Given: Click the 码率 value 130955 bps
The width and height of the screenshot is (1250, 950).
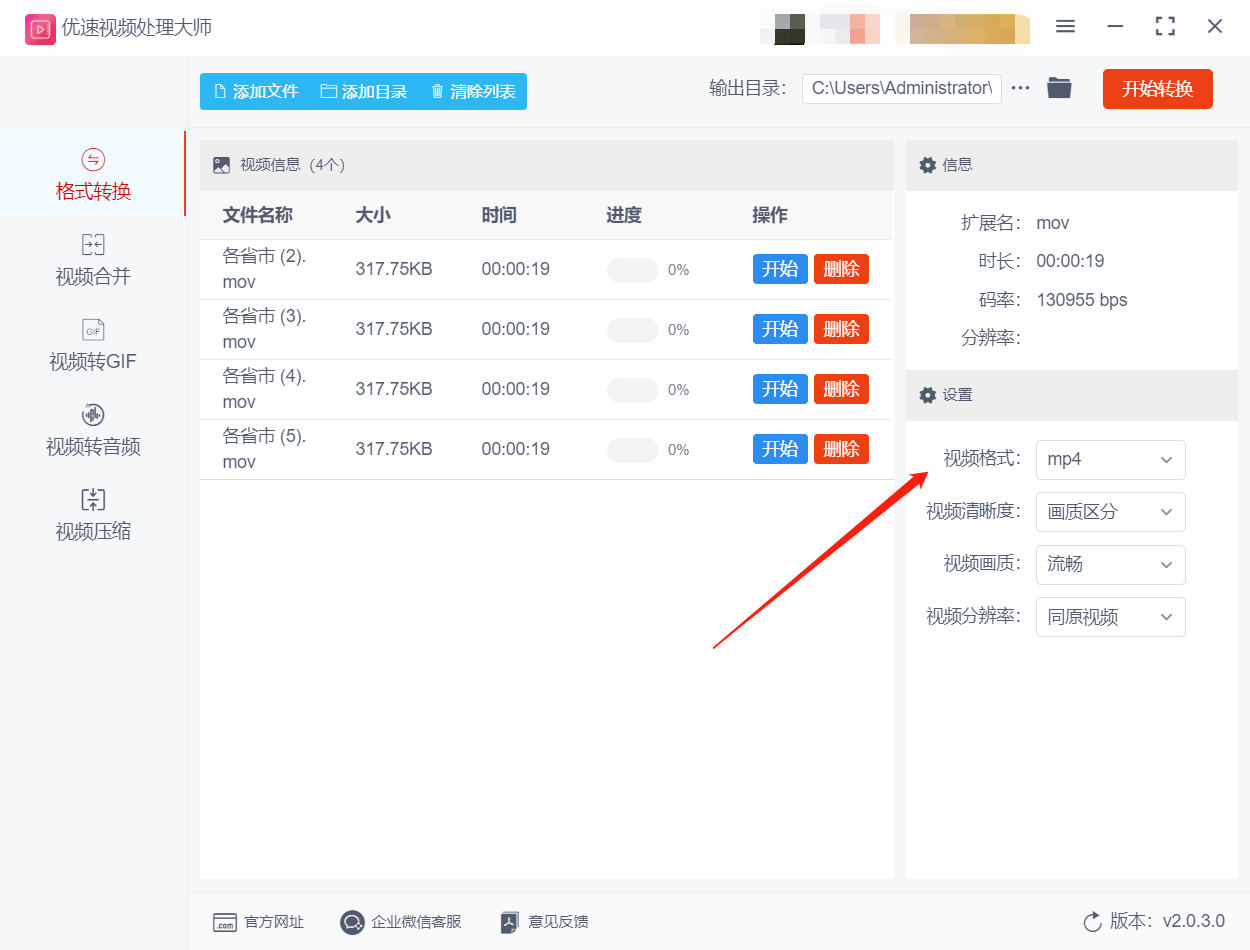Looking at the screenshot, I should pos(1082,300).
